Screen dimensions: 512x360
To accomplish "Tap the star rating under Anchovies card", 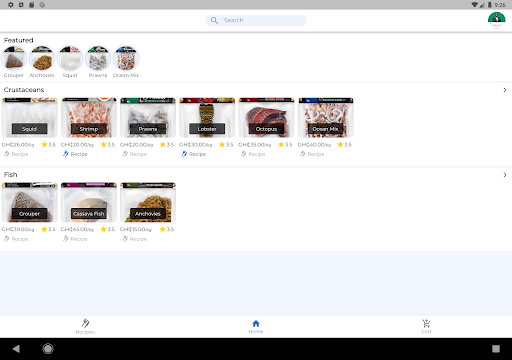I will [167, 229].
